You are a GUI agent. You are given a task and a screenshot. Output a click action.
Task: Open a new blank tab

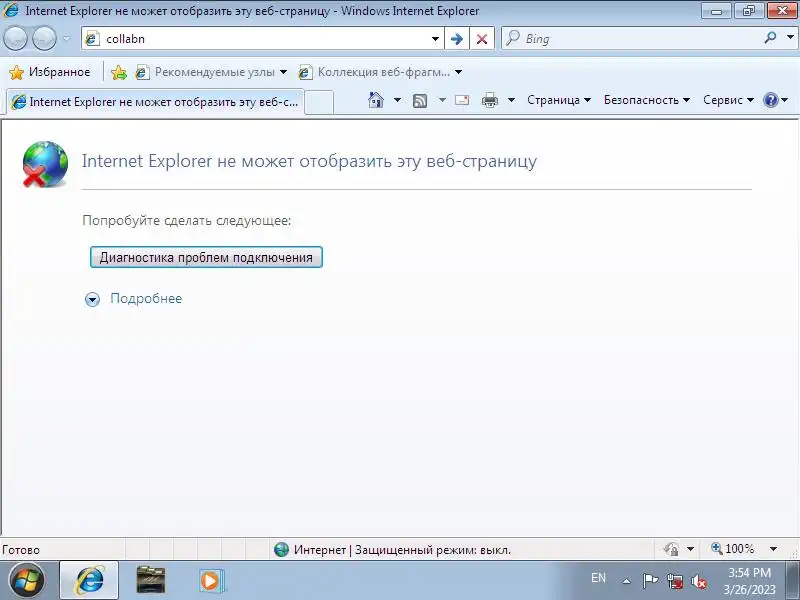tap(319, 102)
